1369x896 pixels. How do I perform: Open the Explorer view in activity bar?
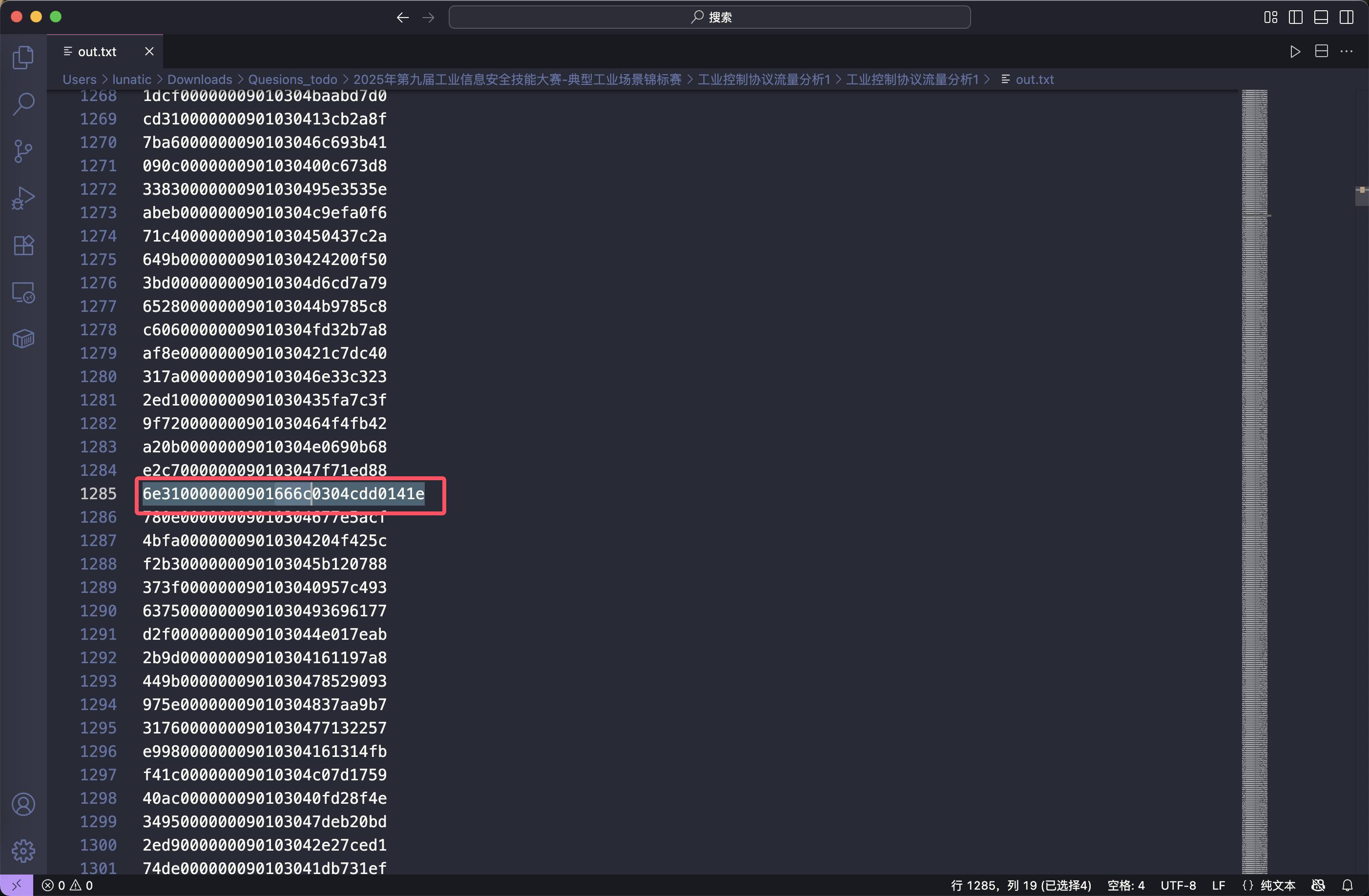tap(23, 57)
